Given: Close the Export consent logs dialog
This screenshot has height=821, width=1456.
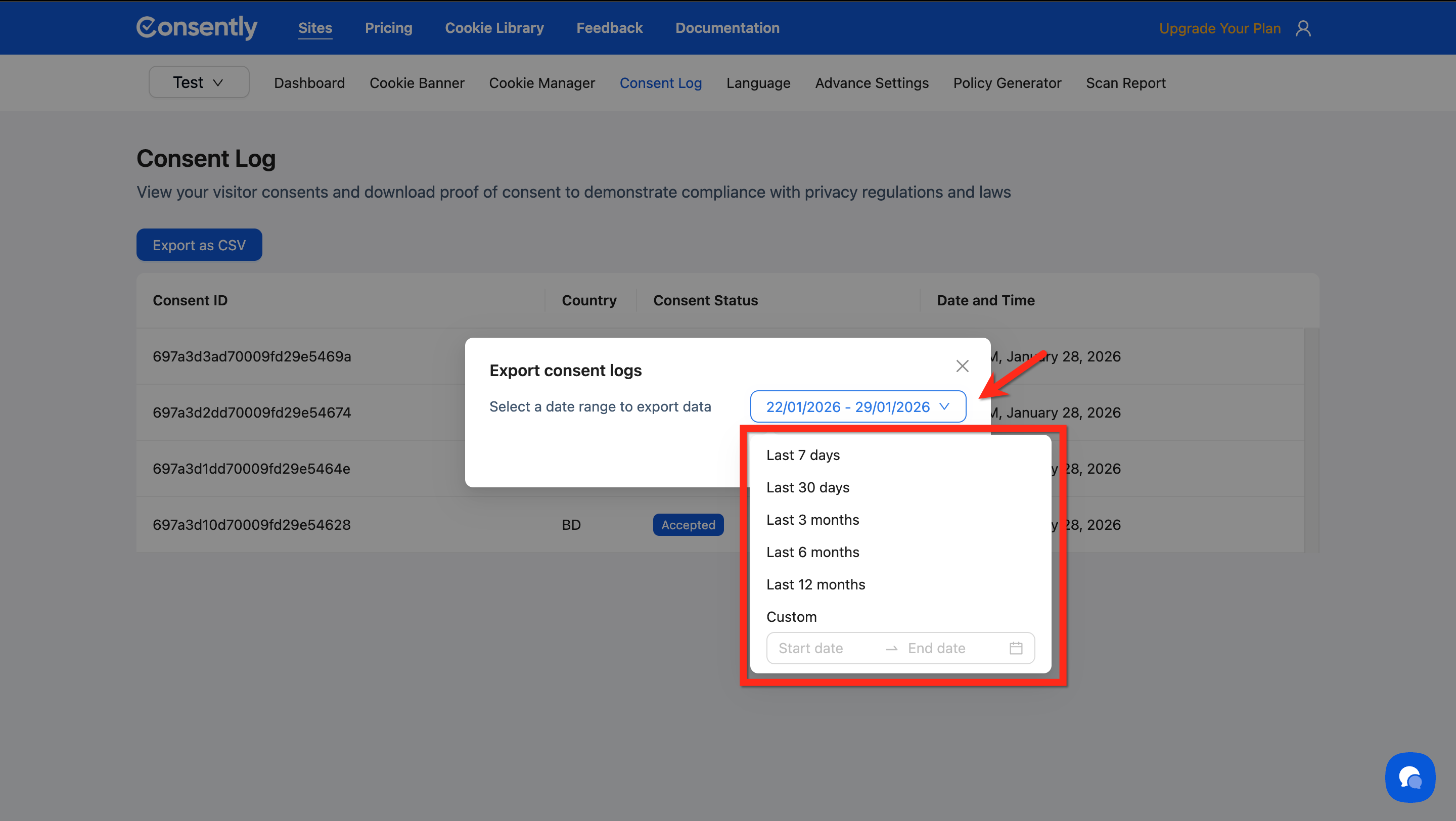Looking at the screenshot, I should point(962,366).
